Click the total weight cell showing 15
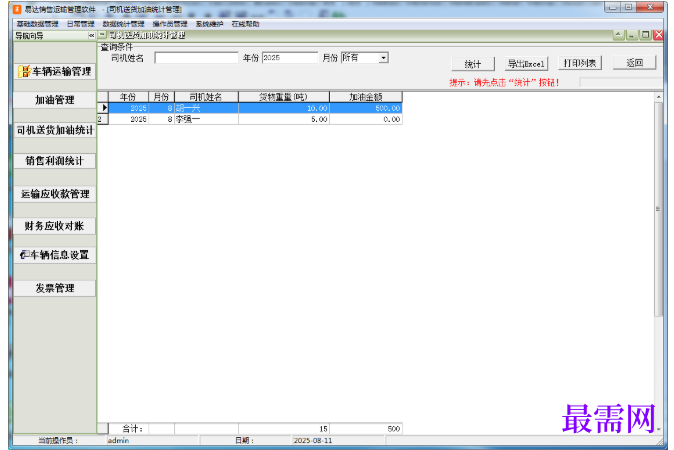This screenshot has height=450, width=674. coord(284,429)
